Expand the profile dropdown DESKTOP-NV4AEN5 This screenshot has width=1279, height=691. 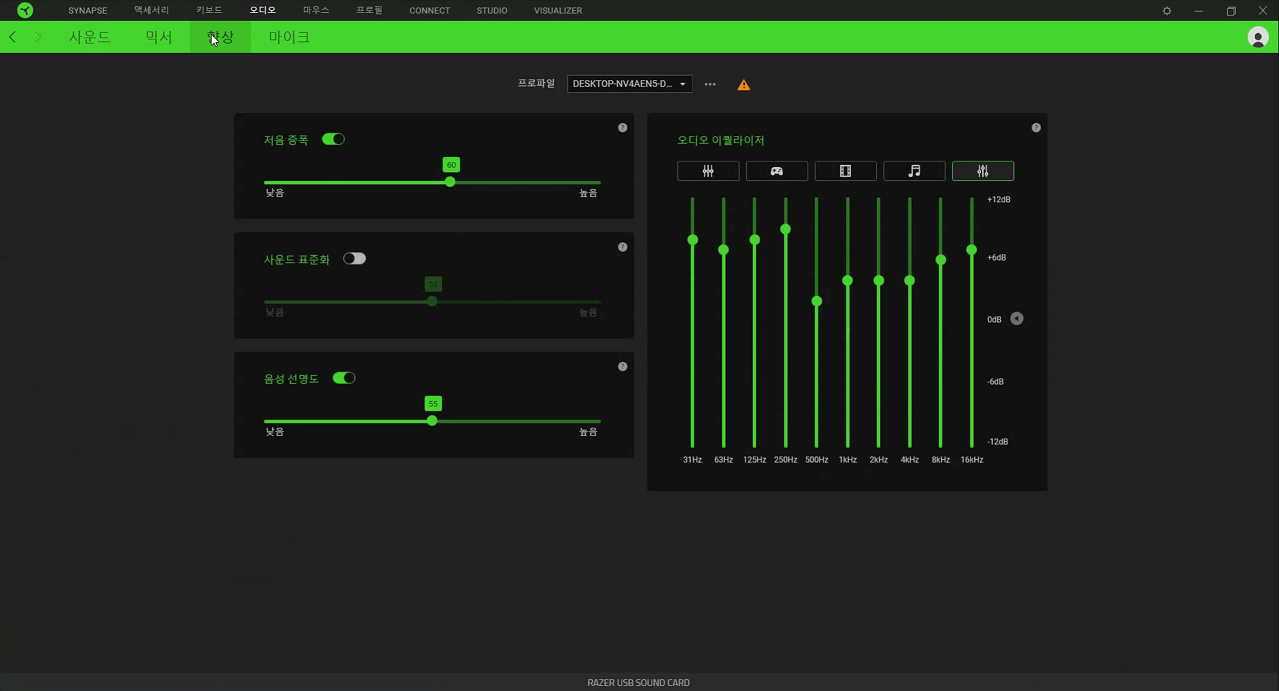(629, 84)
